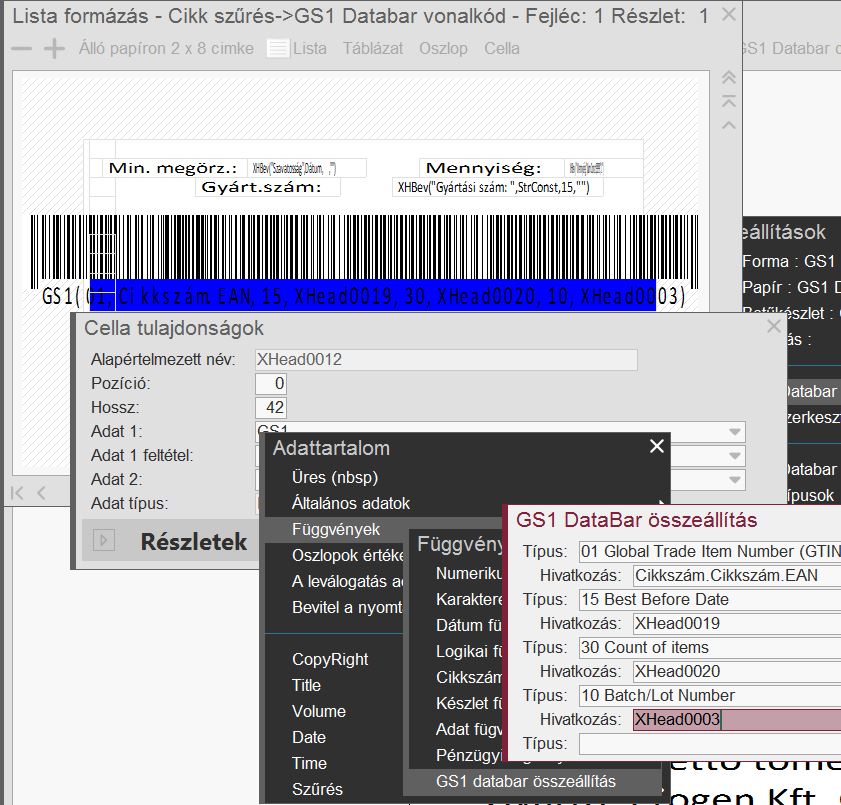This screenshot has height=805, width=841.
Task: Go to previous page navigation arrow
Action: pos(41,493)
